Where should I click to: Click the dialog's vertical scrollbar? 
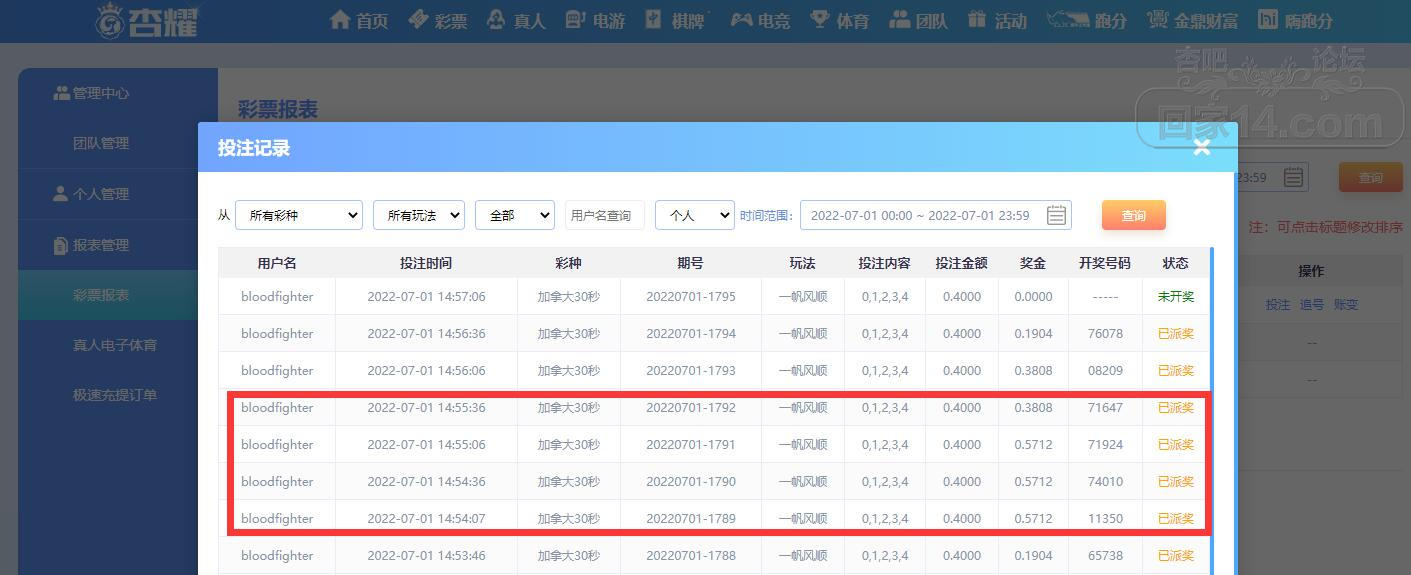(1213, 410)
